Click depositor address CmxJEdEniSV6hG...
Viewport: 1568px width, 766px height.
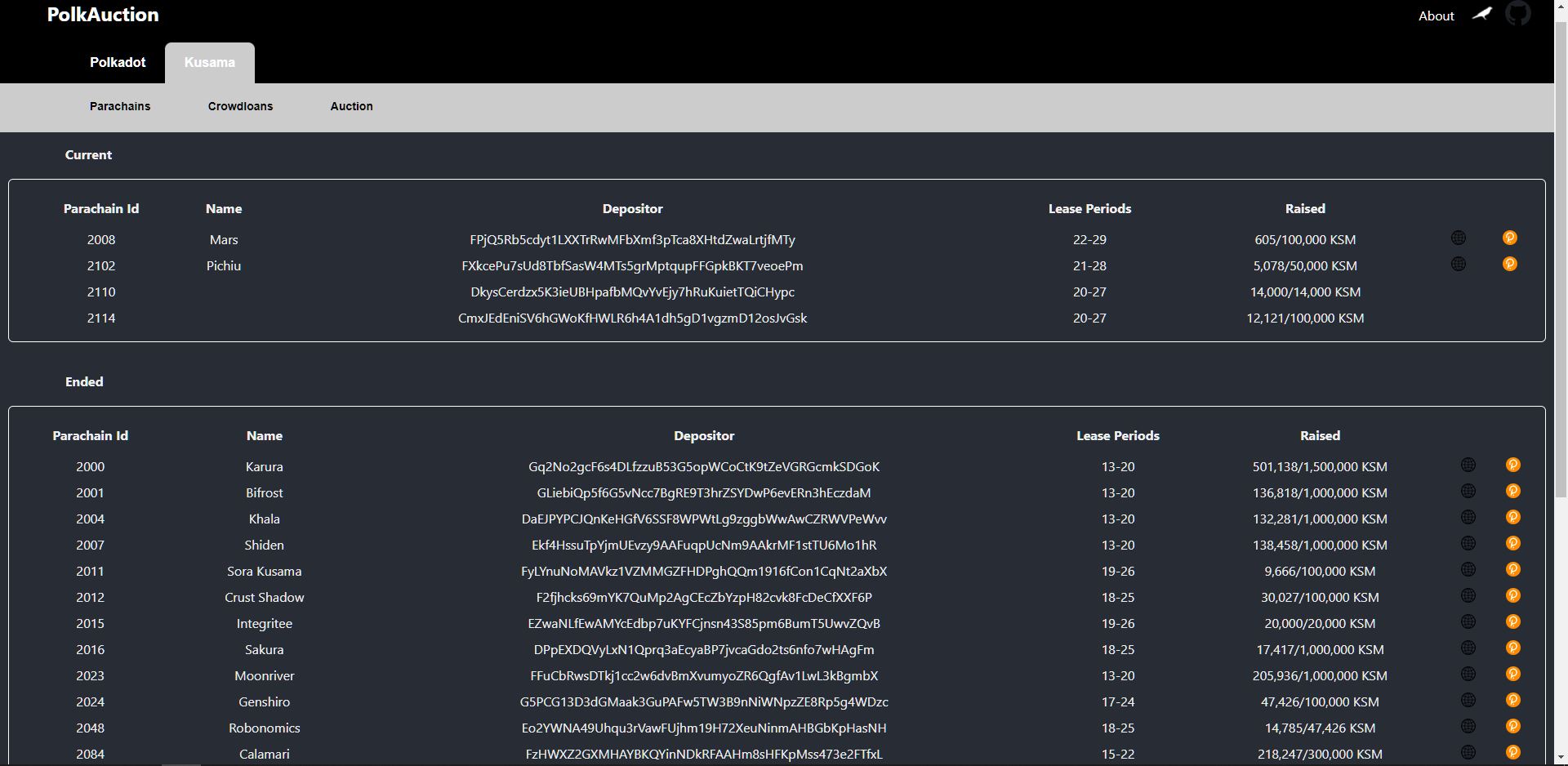tap(632, 318)
